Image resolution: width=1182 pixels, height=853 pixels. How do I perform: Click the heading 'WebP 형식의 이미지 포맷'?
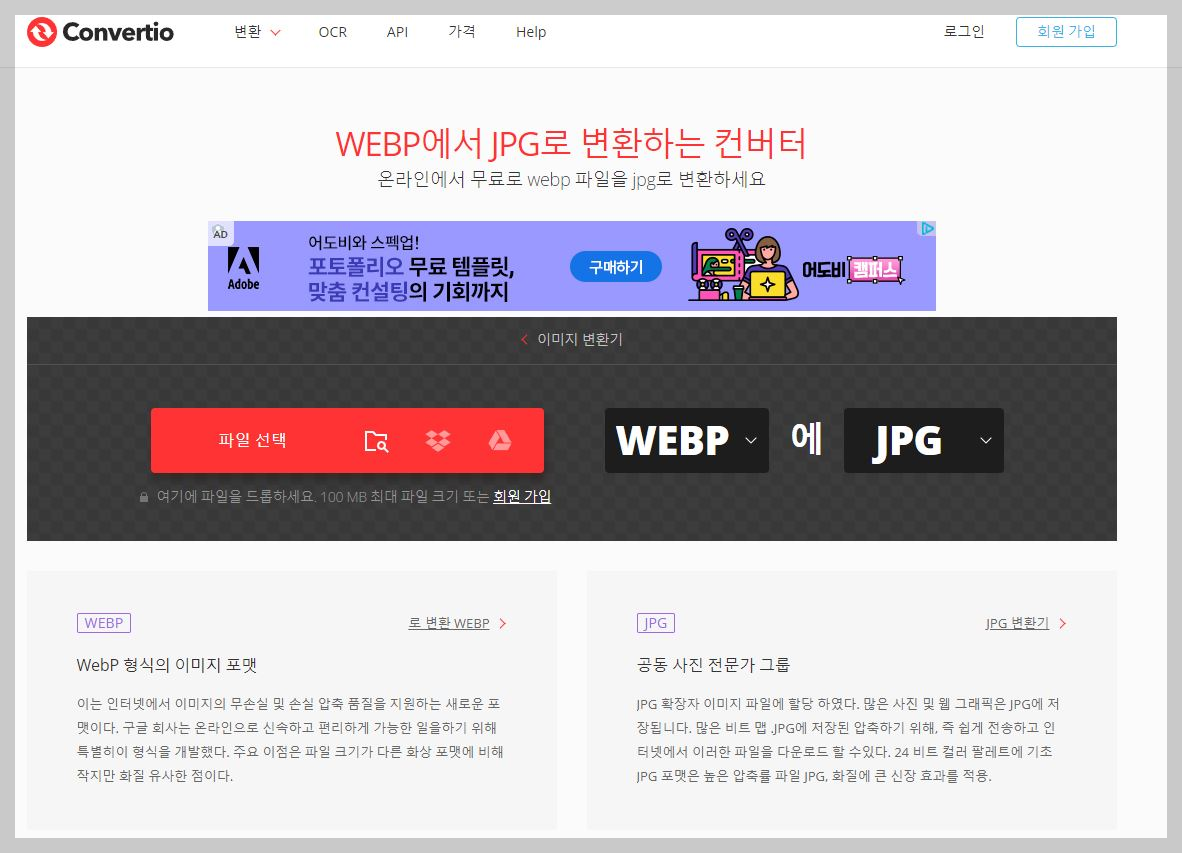point(167,665)
